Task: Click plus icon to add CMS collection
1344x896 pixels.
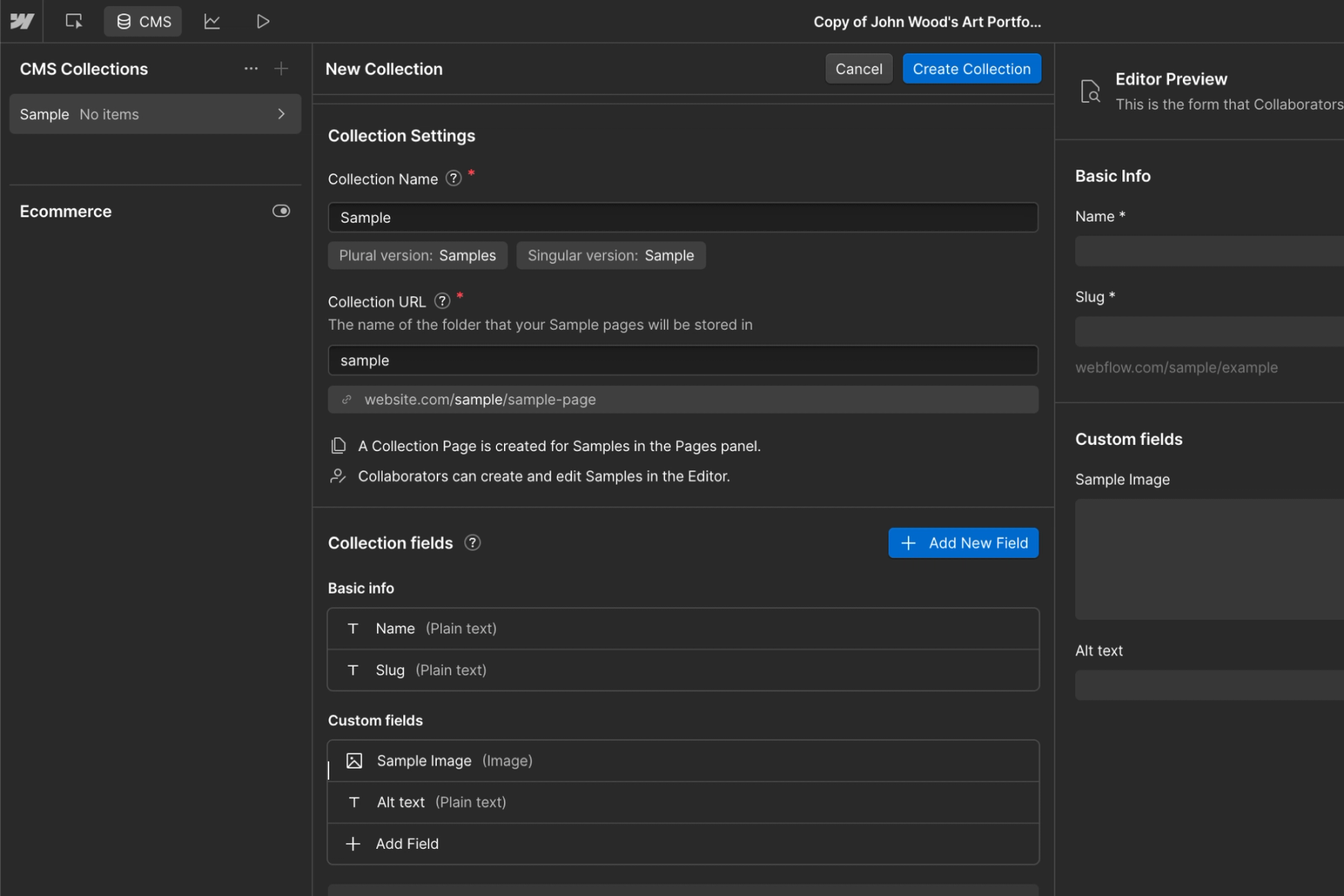Action: (x=281, y=69)
